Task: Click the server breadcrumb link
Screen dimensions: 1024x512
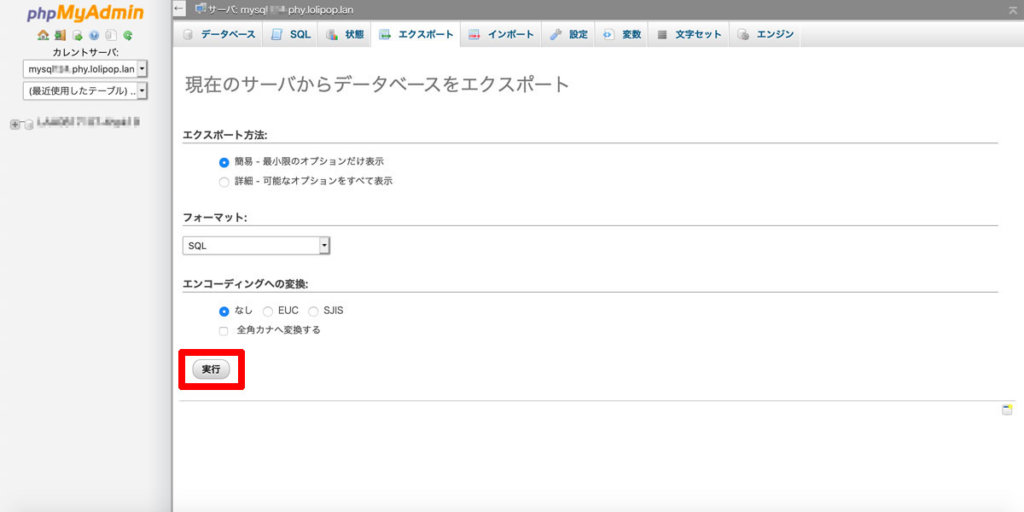Action: click(290, 9)
